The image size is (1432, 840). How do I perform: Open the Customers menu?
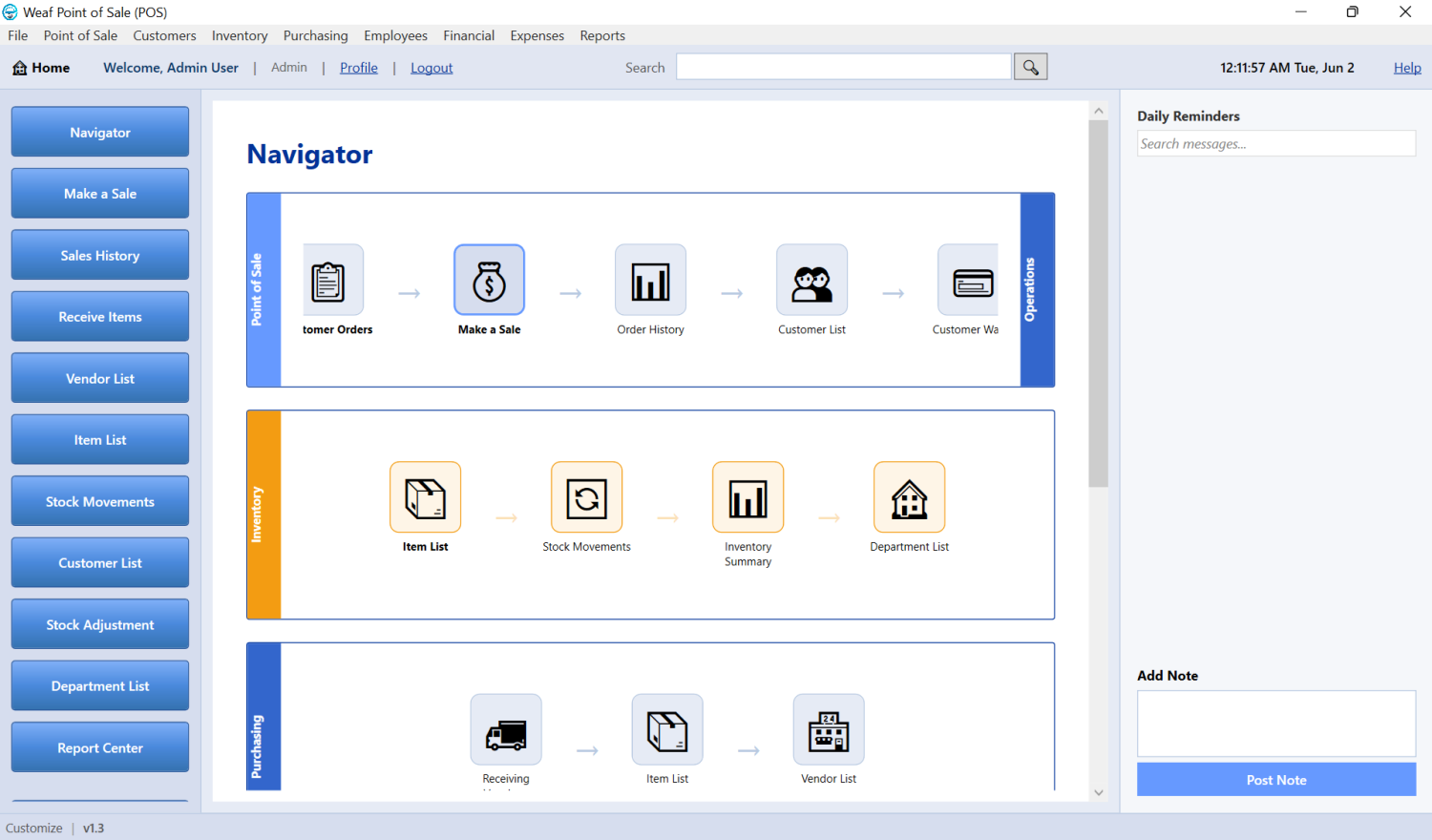[x=164, y=35]
